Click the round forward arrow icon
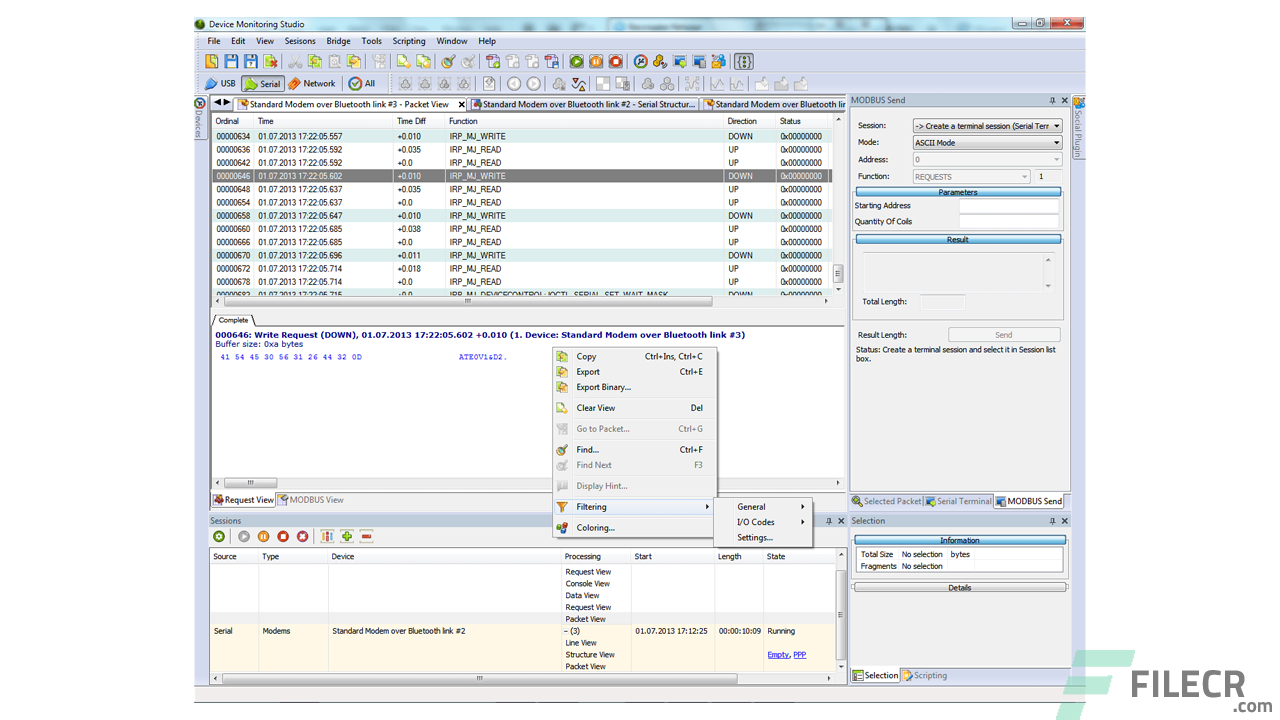Image resolution: width=1280 pixels, height=720 pixels. pyautogui.click(x=534, y=84)
